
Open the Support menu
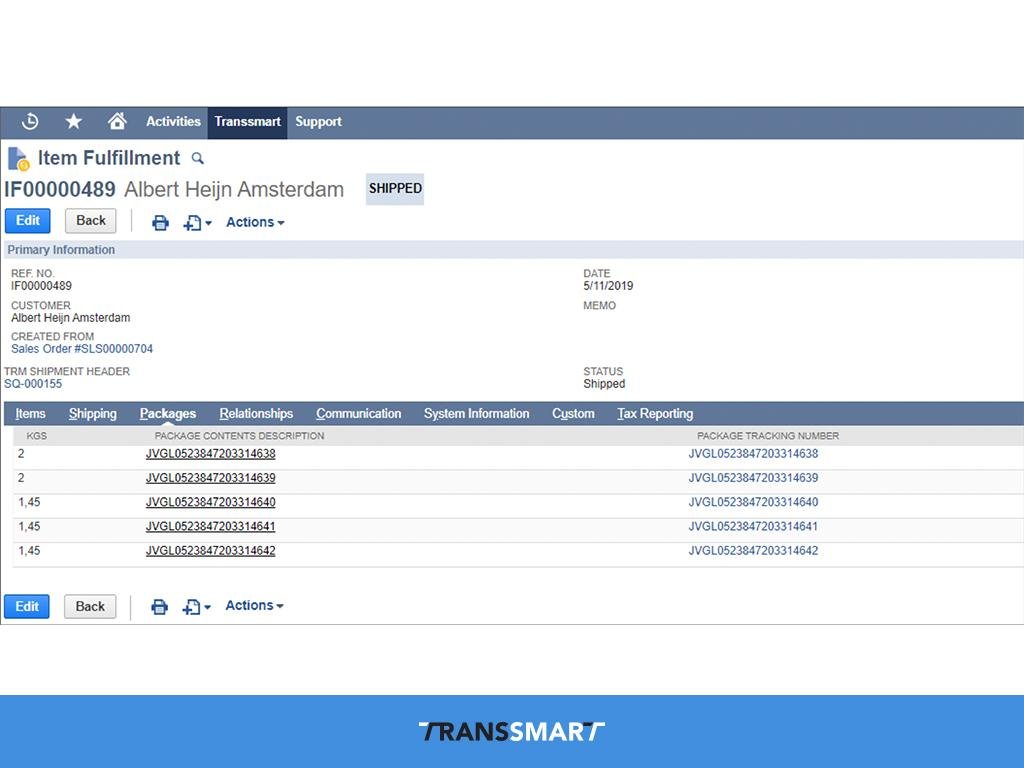318,121
